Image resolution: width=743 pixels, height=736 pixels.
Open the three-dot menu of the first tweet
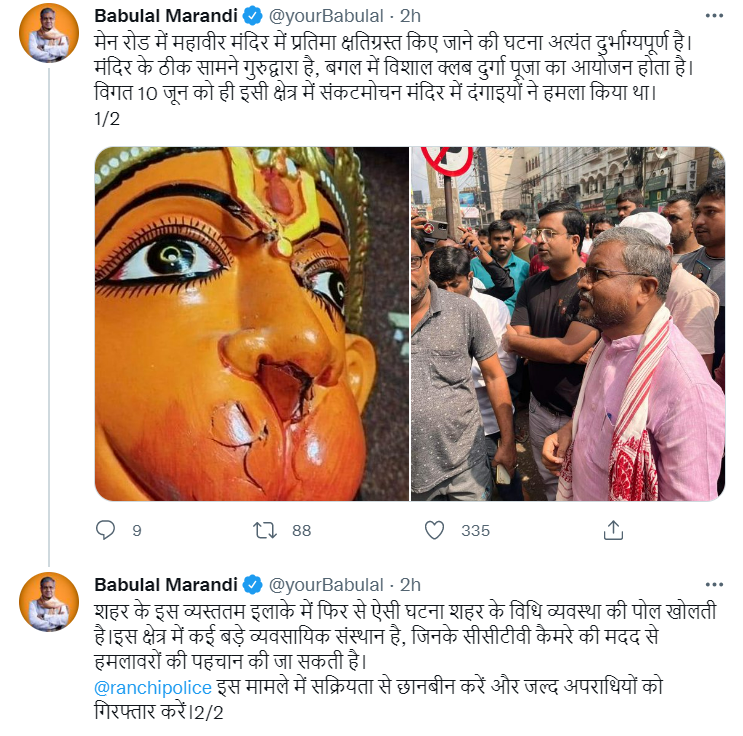click(714, 16)
